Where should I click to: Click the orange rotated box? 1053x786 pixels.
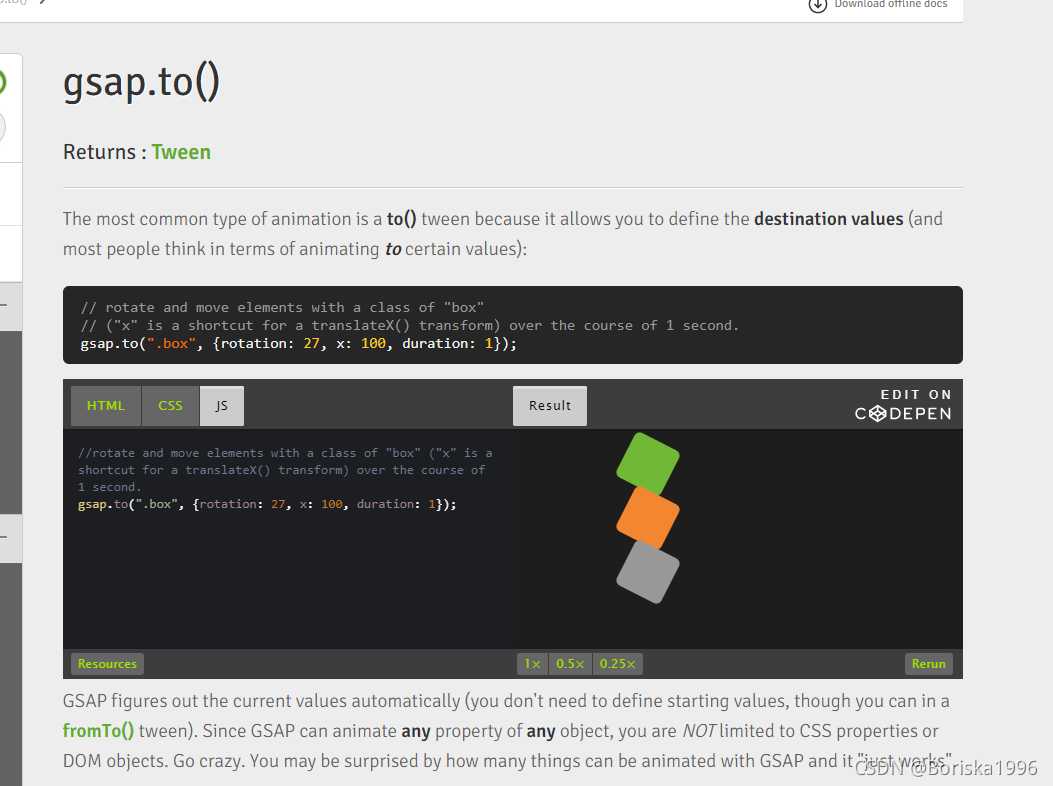tap(648, 518)
